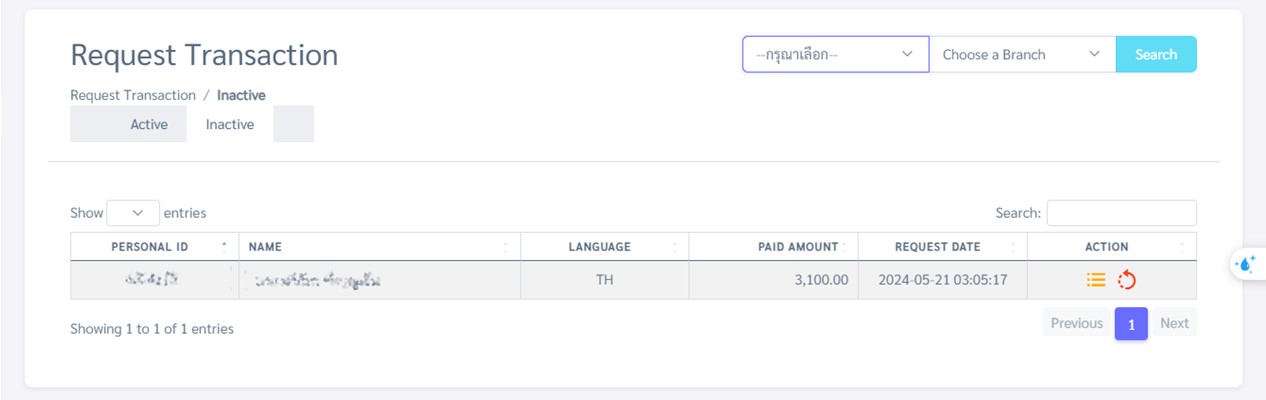
Task: Sort by Request Date column
Action: pos(937,247)
